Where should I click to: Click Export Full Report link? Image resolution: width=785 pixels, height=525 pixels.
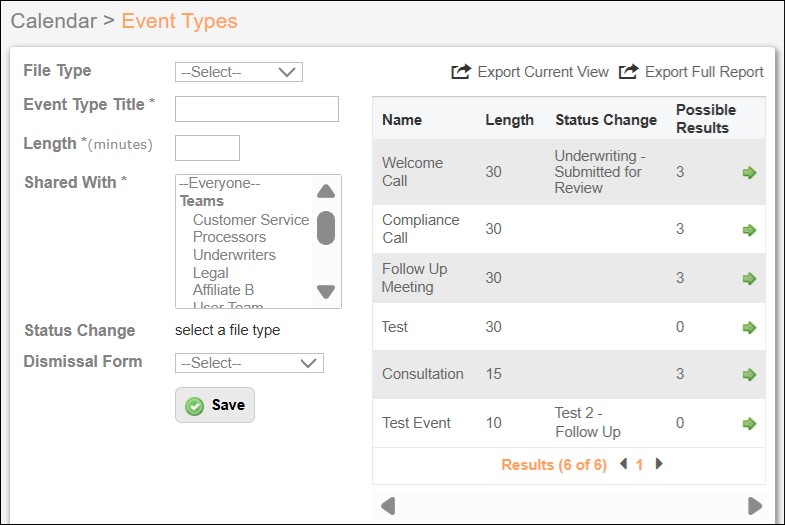(704, 72)
